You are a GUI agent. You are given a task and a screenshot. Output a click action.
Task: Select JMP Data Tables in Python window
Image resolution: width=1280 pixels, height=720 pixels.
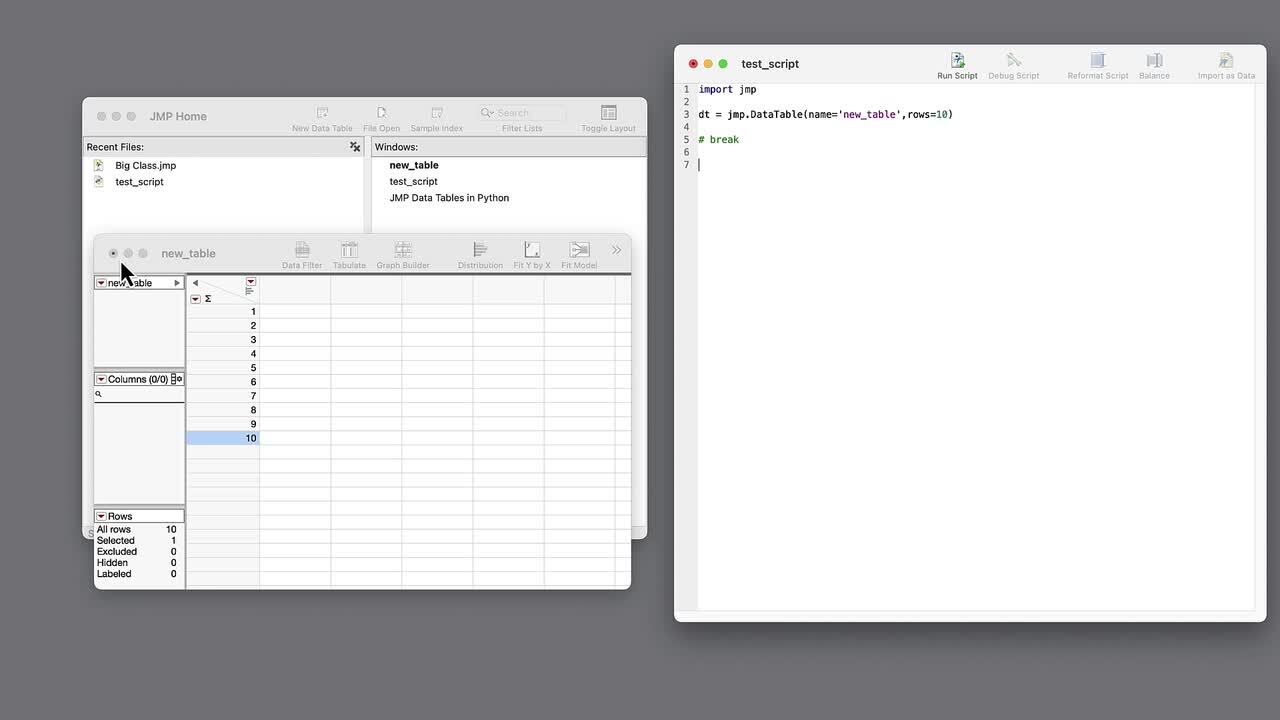(449, 198)
